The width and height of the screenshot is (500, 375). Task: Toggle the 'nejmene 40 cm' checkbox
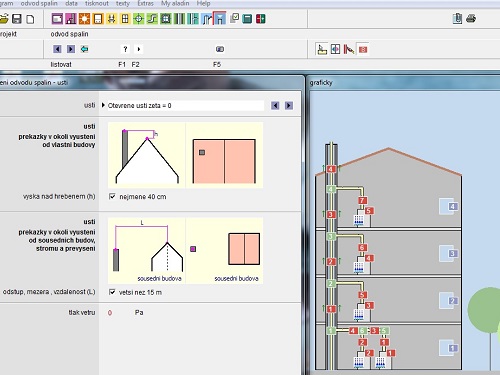[112, 196]
